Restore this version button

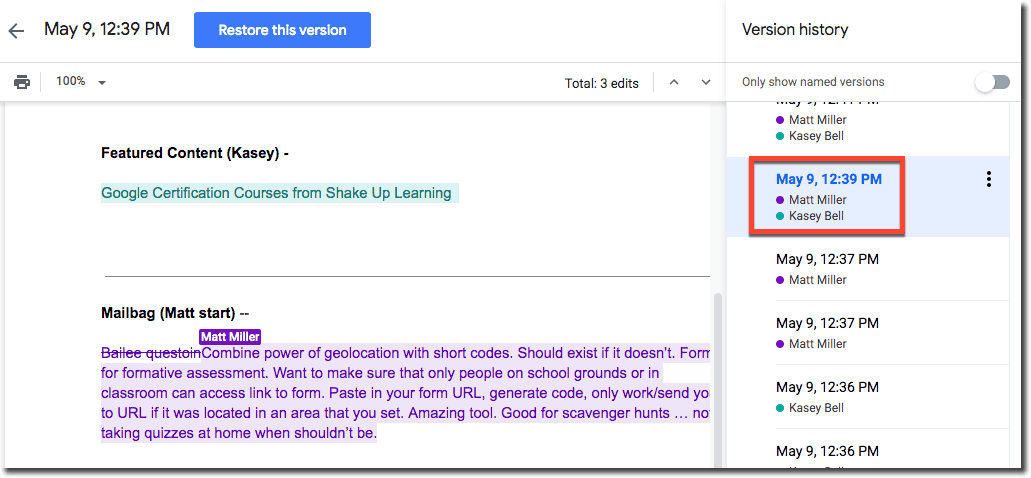pos(282,30)
